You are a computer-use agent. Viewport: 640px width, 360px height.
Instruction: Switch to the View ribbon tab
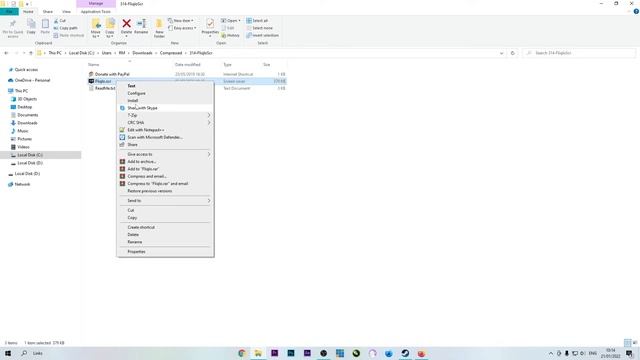pyautogui.click(x=66, y=12)
